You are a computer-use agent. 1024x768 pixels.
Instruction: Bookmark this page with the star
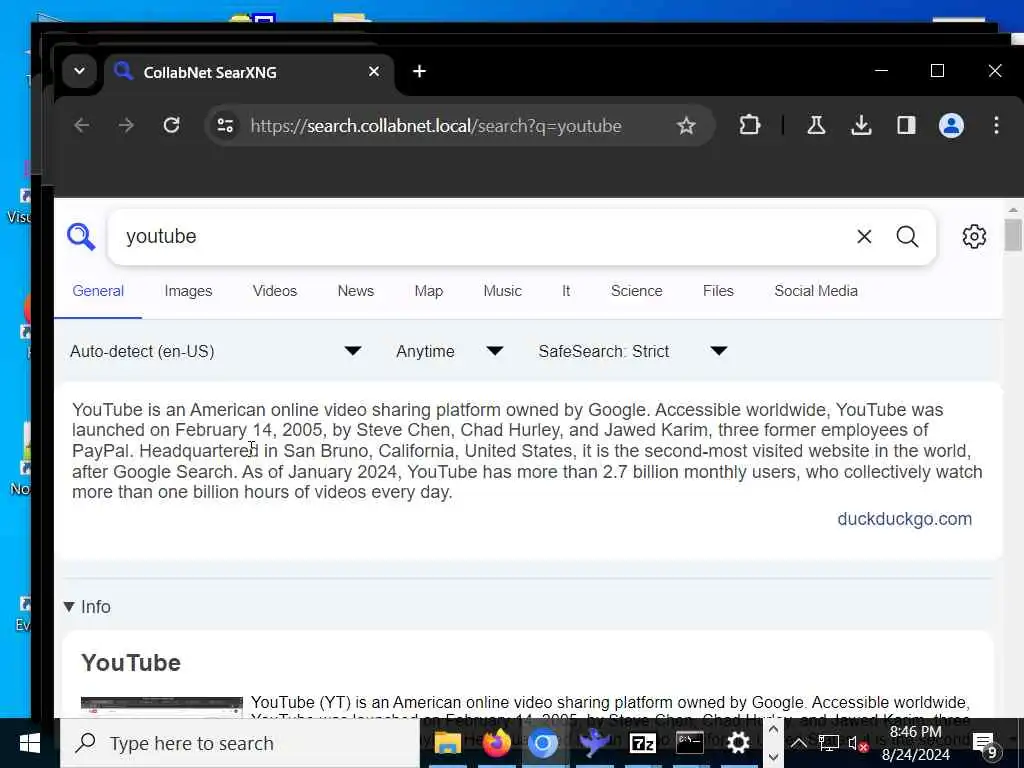click(686, 125)
